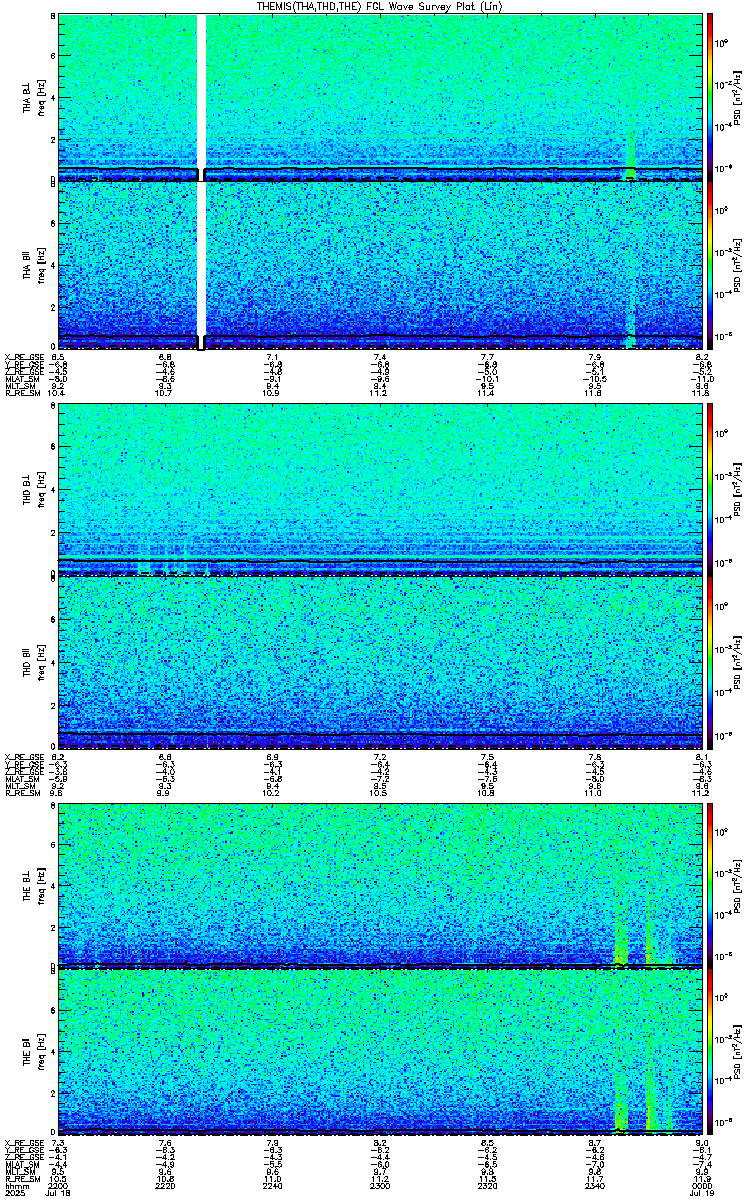Click the 'hhmm' time row label
This screenshot has width=750, height=1200.
pyautogui.click(x=15, y=1185)
